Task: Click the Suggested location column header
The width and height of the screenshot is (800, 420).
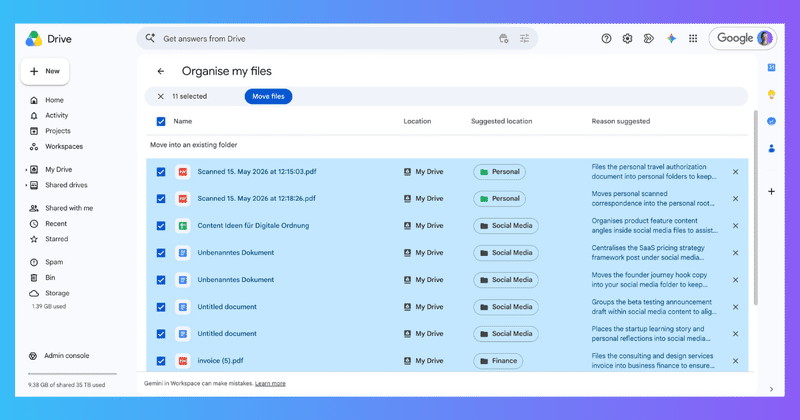Action: tap(502, 121)
